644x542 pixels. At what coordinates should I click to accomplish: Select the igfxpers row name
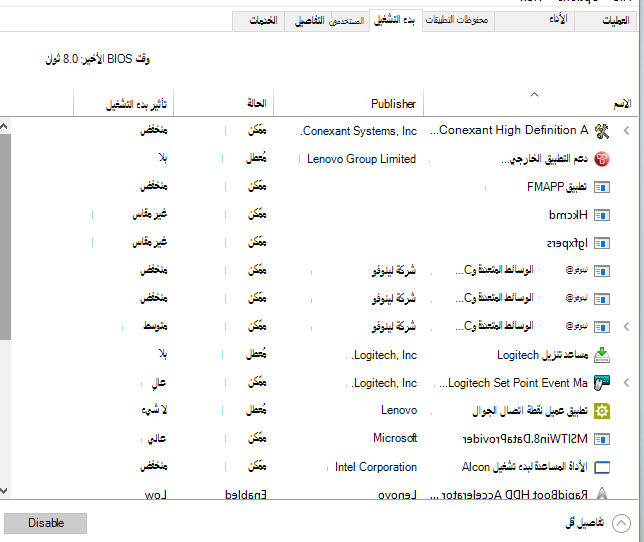[x=567, y=243]
